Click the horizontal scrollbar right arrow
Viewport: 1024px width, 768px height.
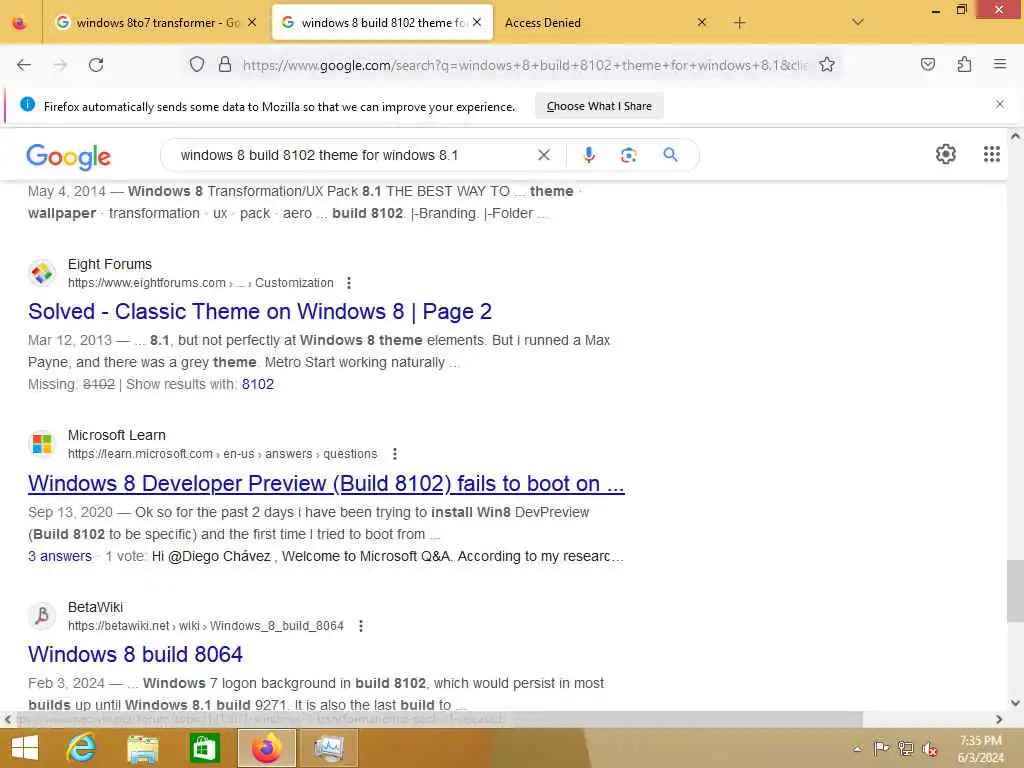coord(999,719)
